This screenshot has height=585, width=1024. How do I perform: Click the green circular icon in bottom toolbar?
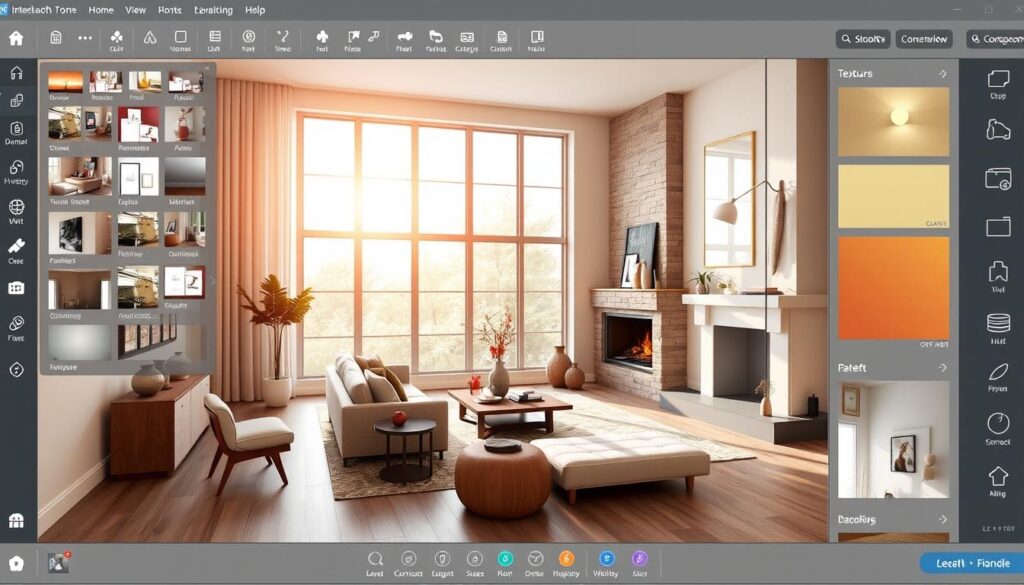[505, 559]
